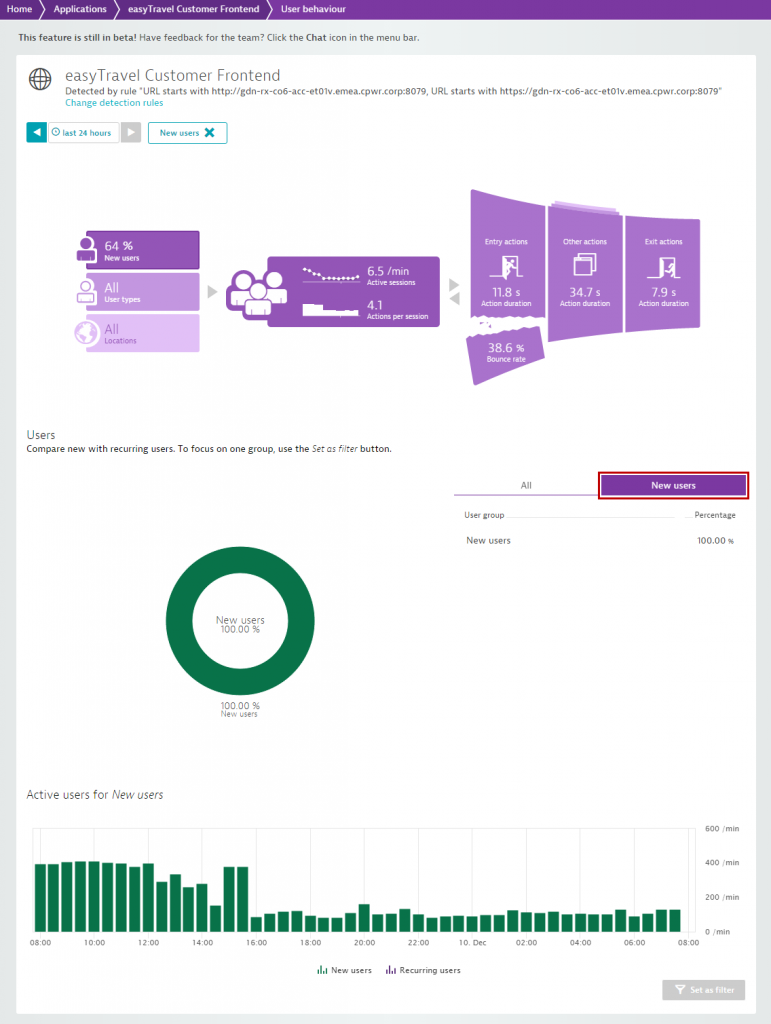The height and width of the screenshot is (1024, 771).
Task: Click the Set as filter button
Action: [704, 990]
